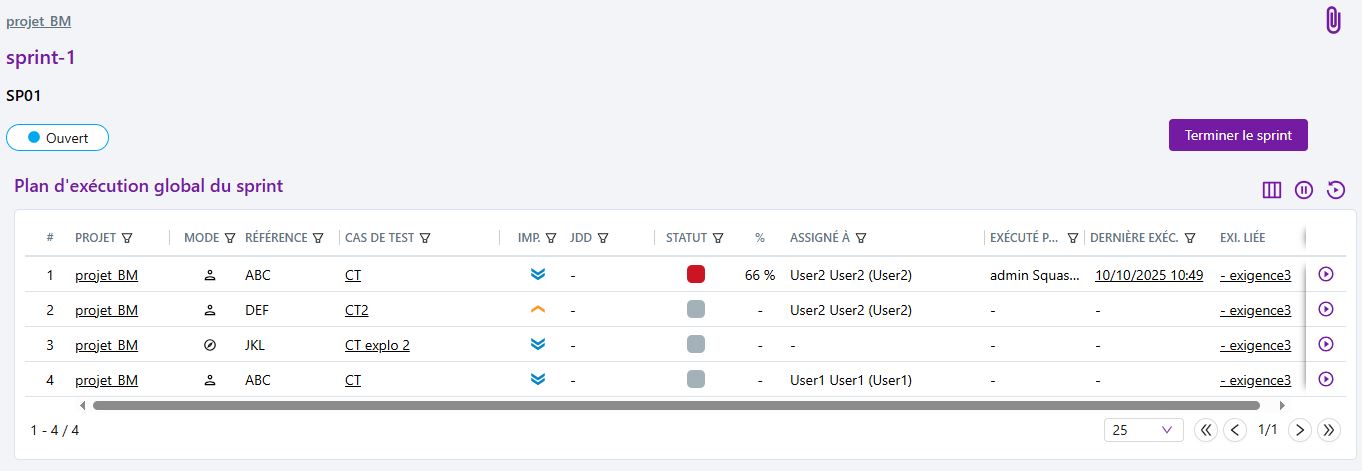Open the page size dropdown showing 25
Image resolution: width=1362 pixels, height=471 pixels.
[x=1143, y=430]
